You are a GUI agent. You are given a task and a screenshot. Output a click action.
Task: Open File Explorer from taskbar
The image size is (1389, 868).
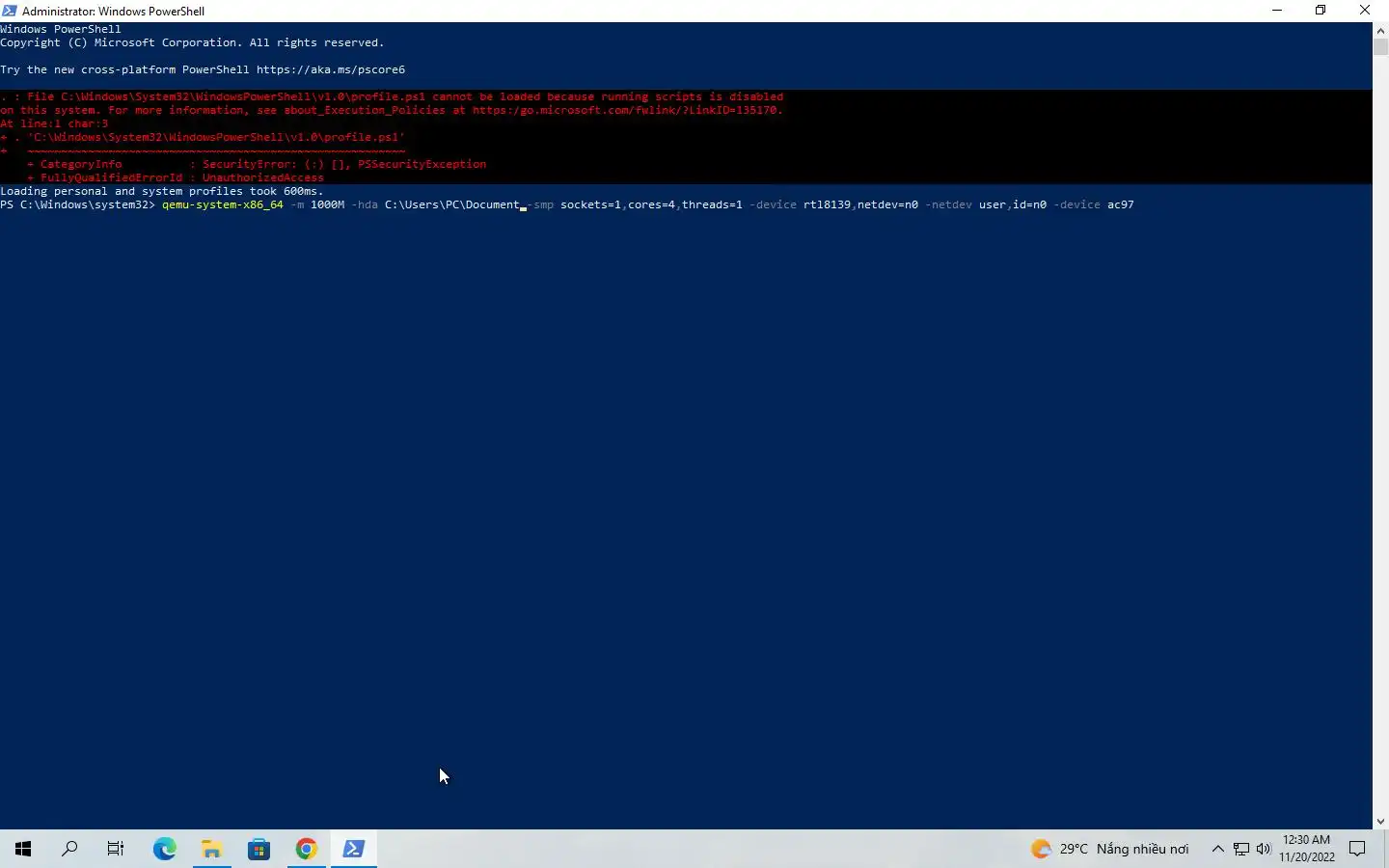[x=212, y=849]
